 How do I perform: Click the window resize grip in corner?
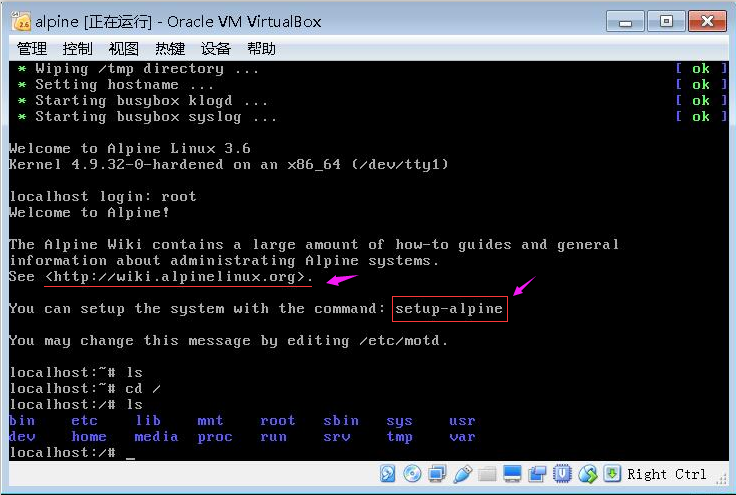pyautogui.click(x=724, y=482)
